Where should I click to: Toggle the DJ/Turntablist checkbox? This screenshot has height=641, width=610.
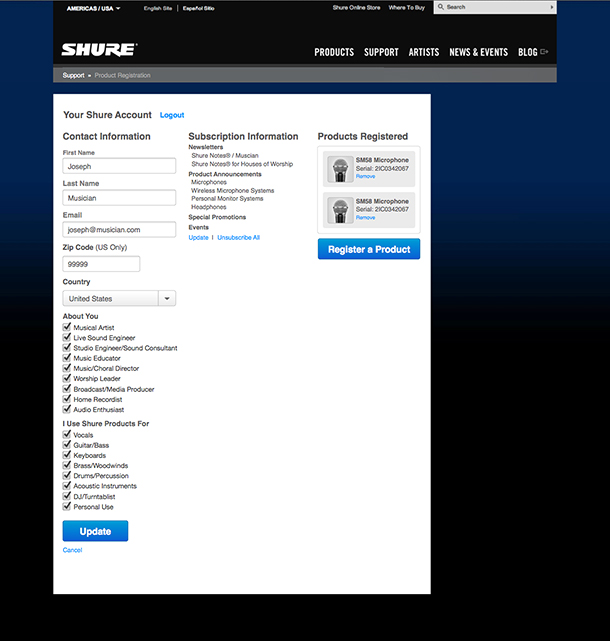click(67, 496)
